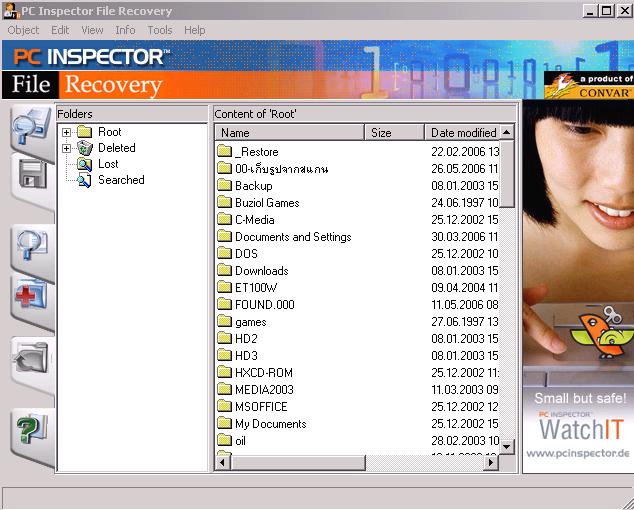The image size is (634, 510).
Task: Click the date '22.02.2006' for _Restore
Action: pyautogui.click(x=458, y=152)
